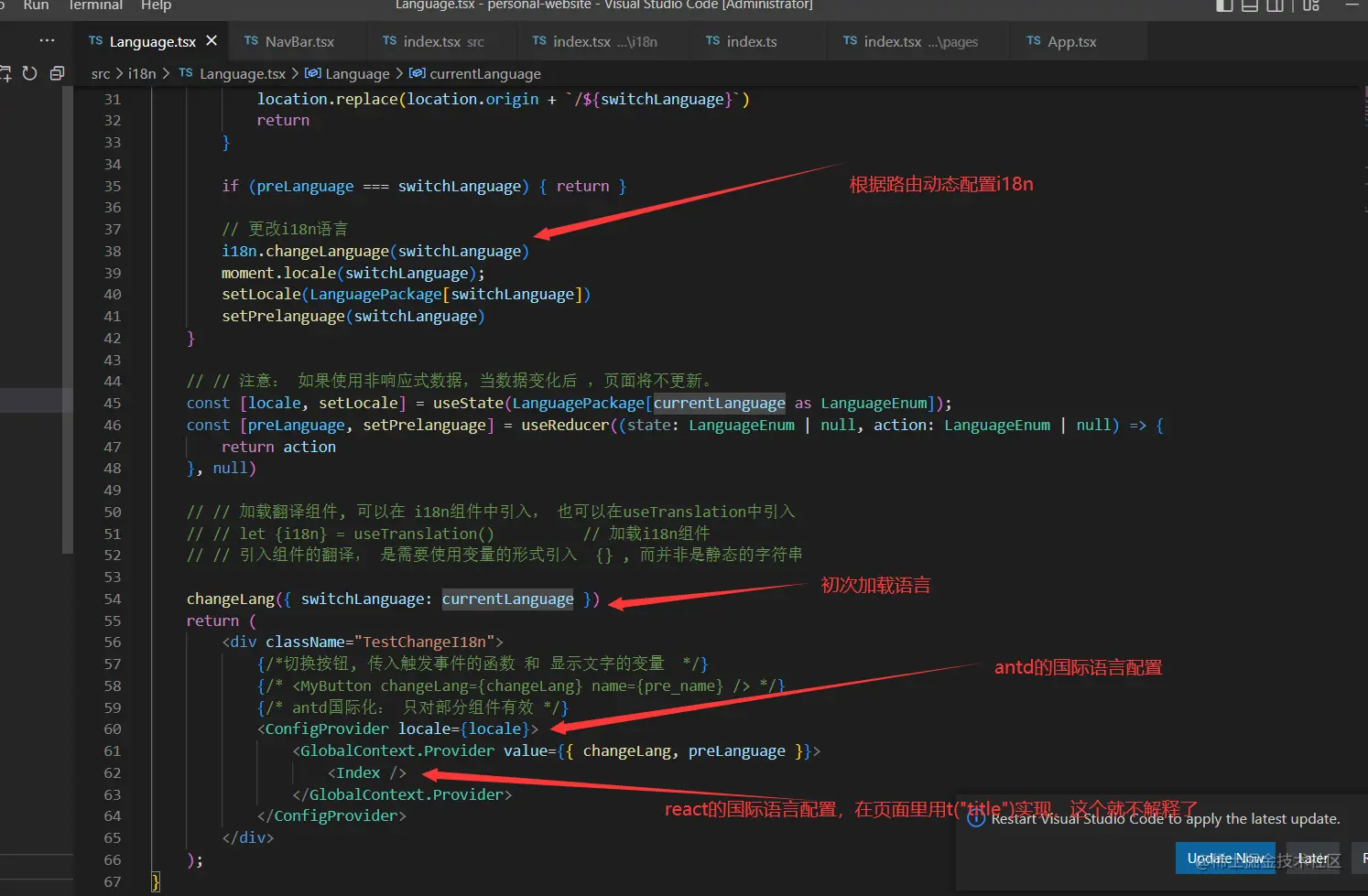Open the Language.tsx breadcrumb file
1368x896 pixels.
(243, 73)
